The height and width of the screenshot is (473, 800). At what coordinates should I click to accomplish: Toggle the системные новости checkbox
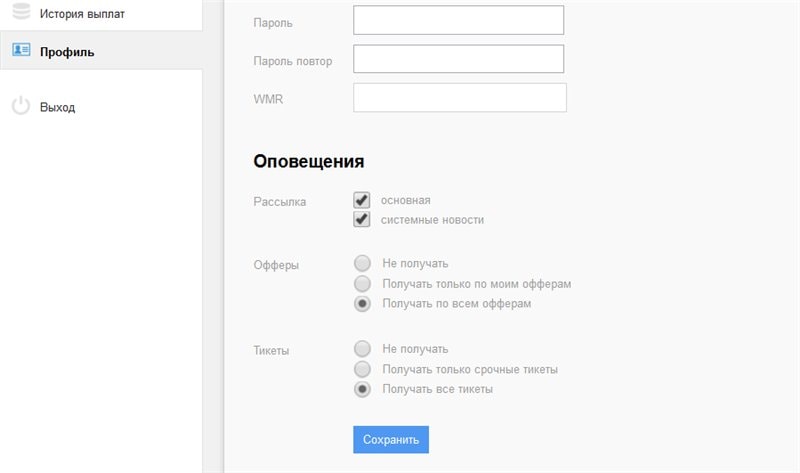(362, 219)
